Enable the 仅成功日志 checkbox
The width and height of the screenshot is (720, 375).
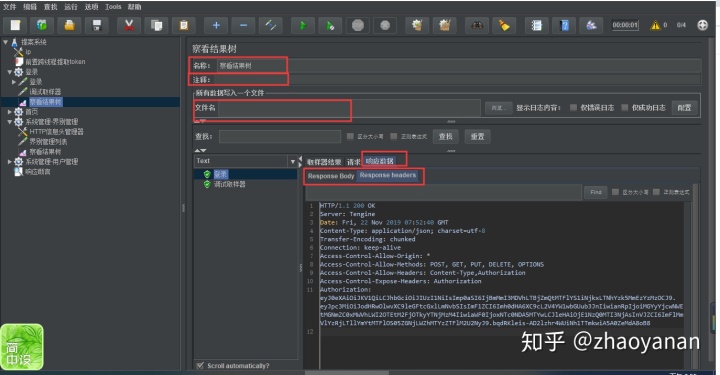pyautogui.click(x=624, y=107)
